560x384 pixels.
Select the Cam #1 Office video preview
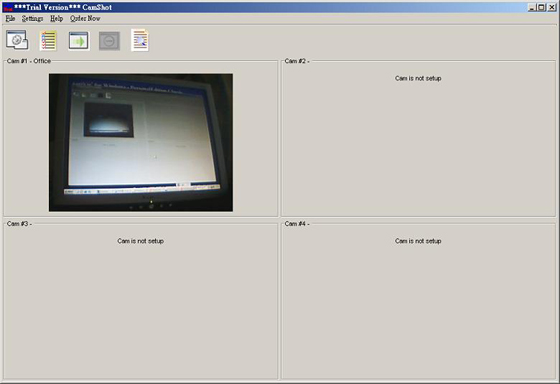coord(141,143)
